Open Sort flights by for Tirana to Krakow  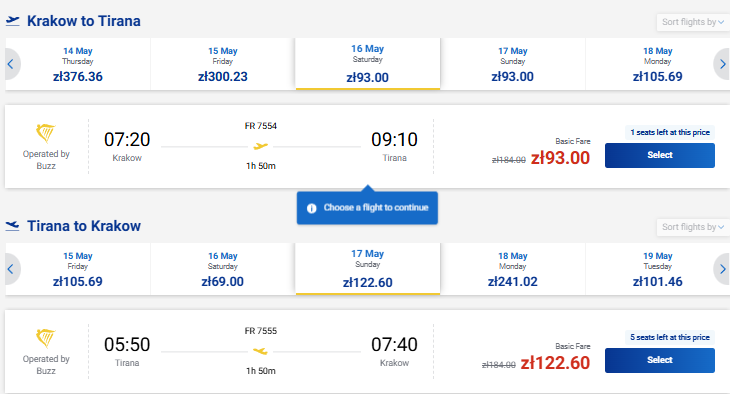click(693, 227)
